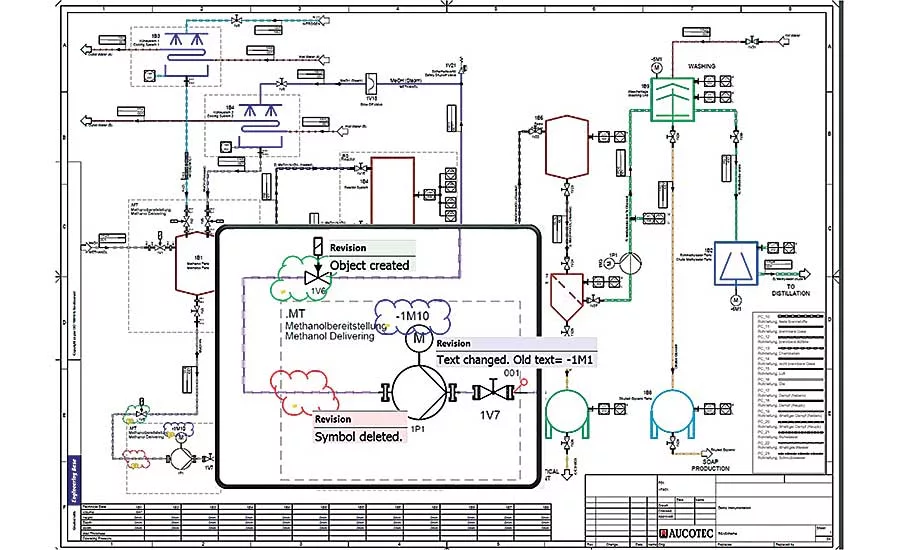Select the red rectangular reactor symbol
The height and width of the screenshot is (550, 900).
(393, 191)
